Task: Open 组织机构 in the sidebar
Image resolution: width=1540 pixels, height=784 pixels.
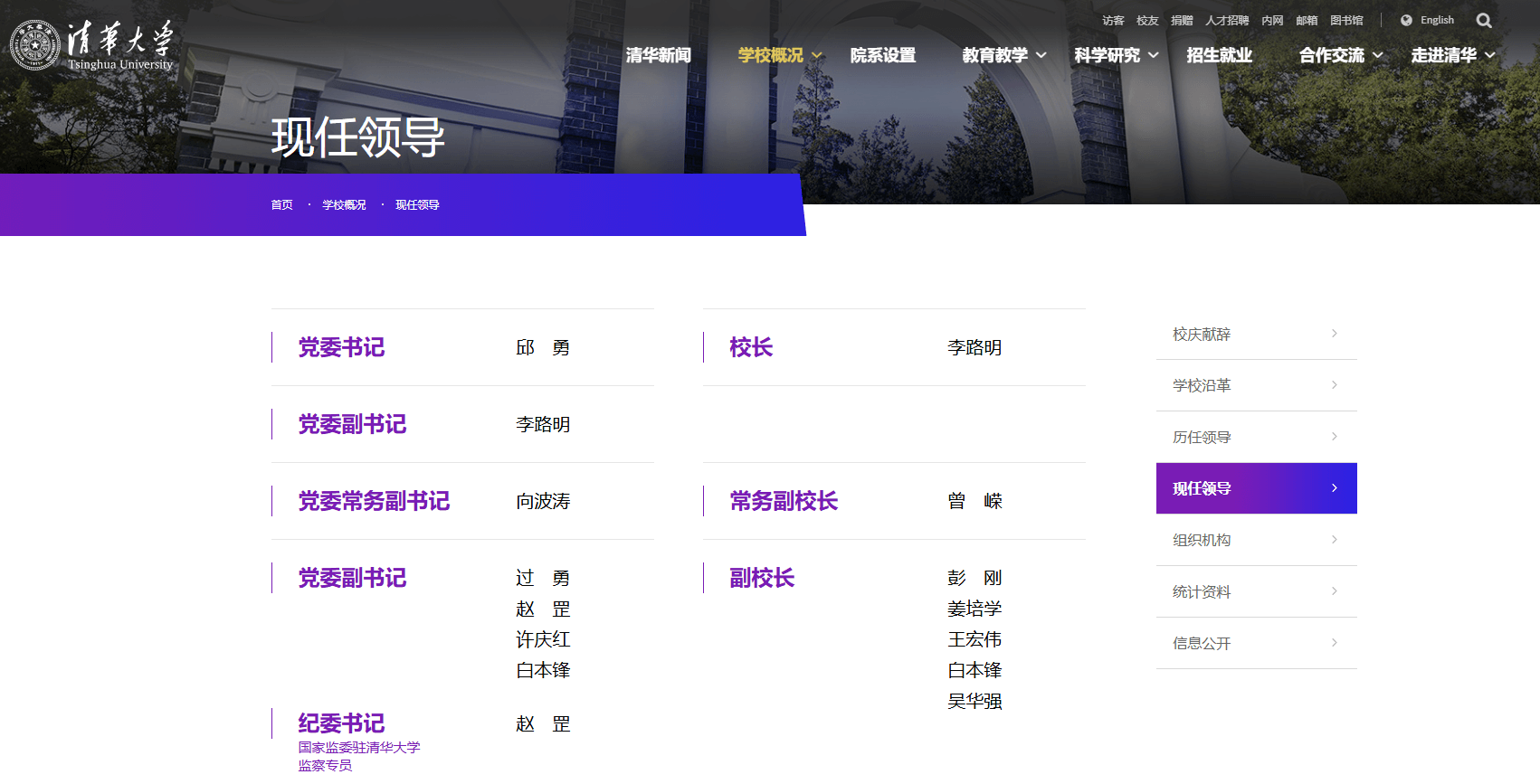Action: (1257, 540)
